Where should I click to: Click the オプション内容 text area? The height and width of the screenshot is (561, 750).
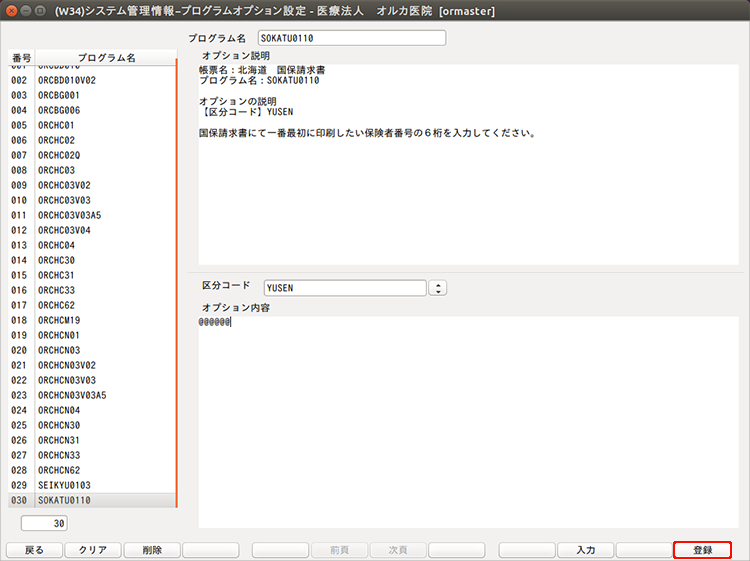tap(468, 422)
